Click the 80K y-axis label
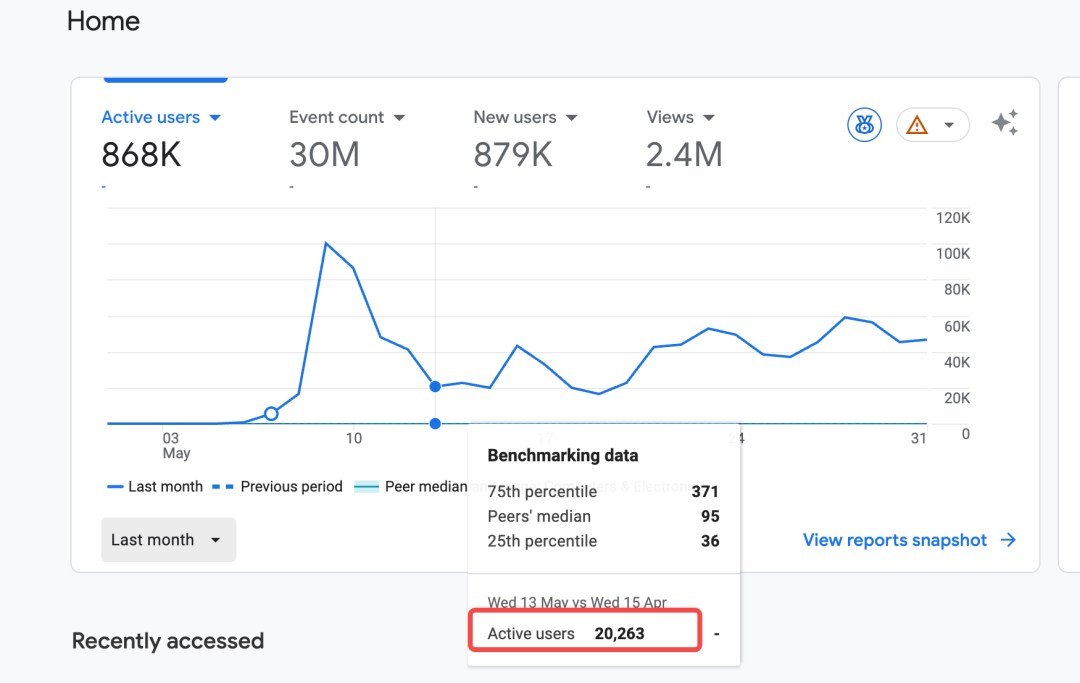The height and width of the screenshot is (683, 1080). 957,290
